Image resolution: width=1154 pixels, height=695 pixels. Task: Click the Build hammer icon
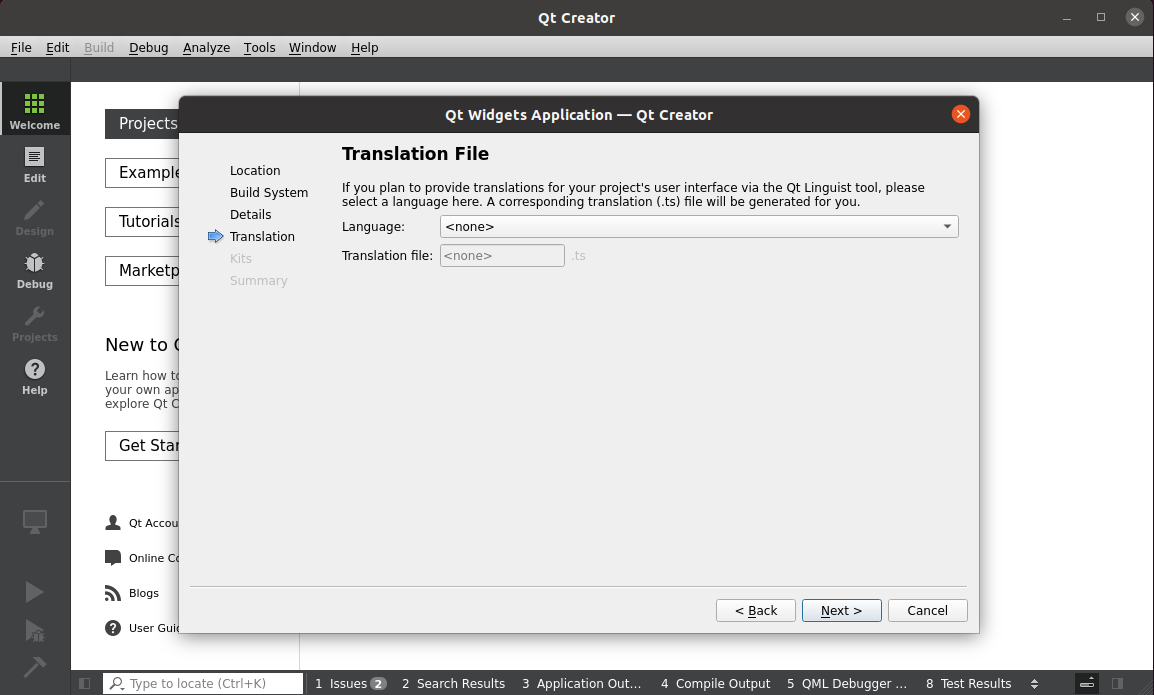point(35,667)
